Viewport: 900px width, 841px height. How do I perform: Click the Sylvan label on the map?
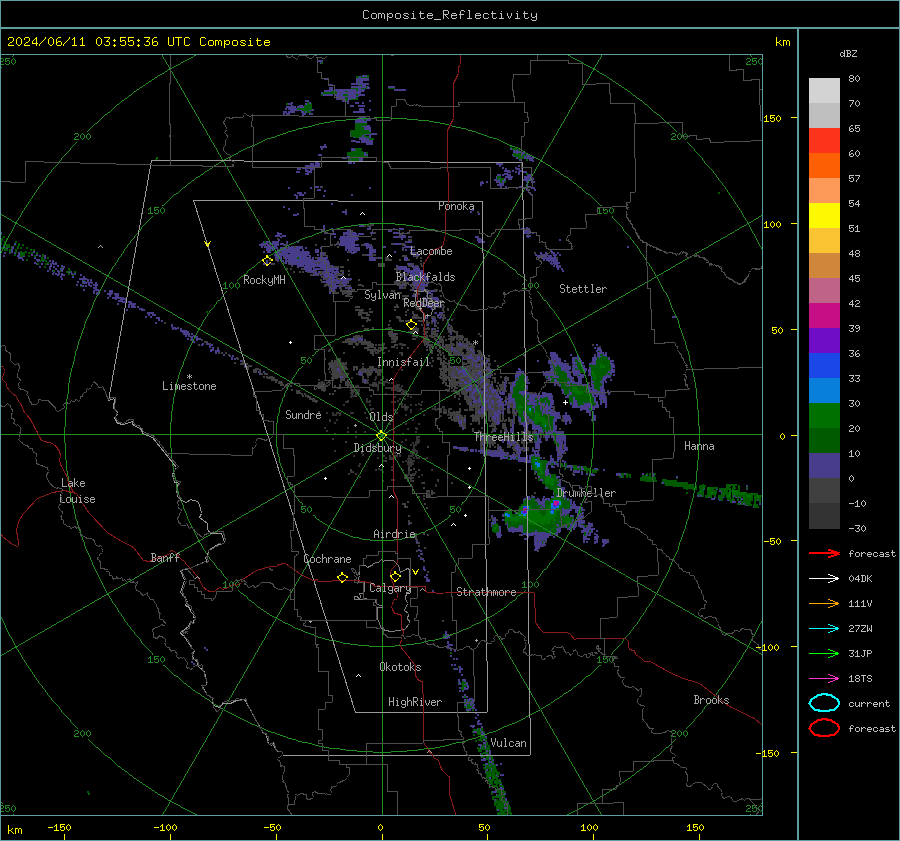382,295
